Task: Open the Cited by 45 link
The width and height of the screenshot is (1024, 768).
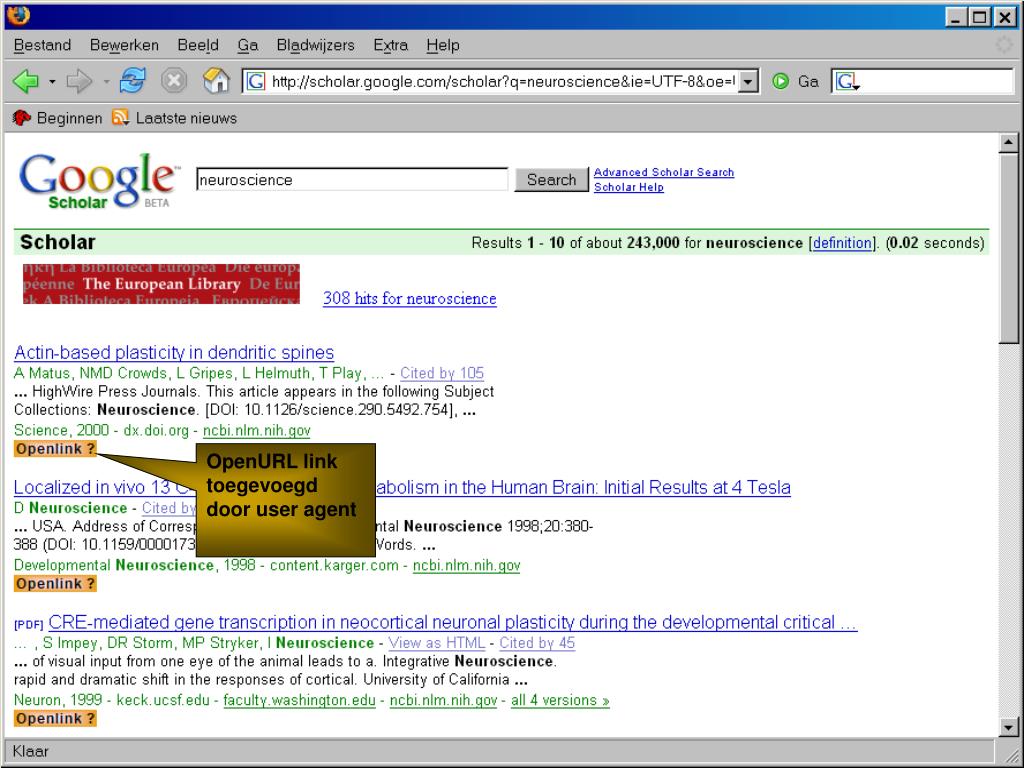Action: pyautogui.click(x=537, y=643)
